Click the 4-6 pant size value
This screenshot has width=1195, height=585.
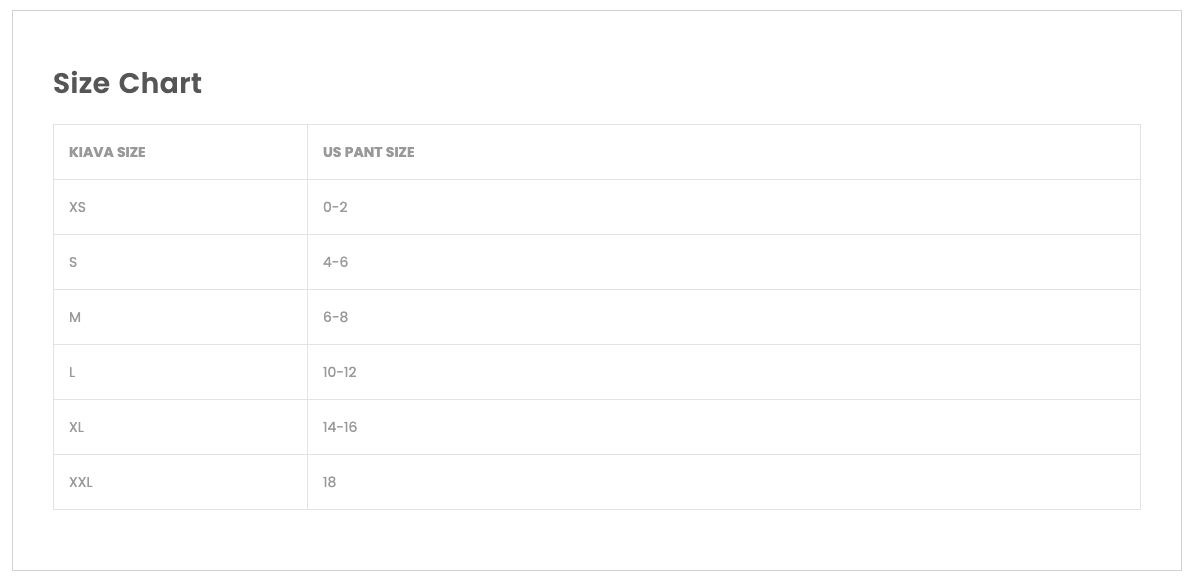(x=335, y=262)
